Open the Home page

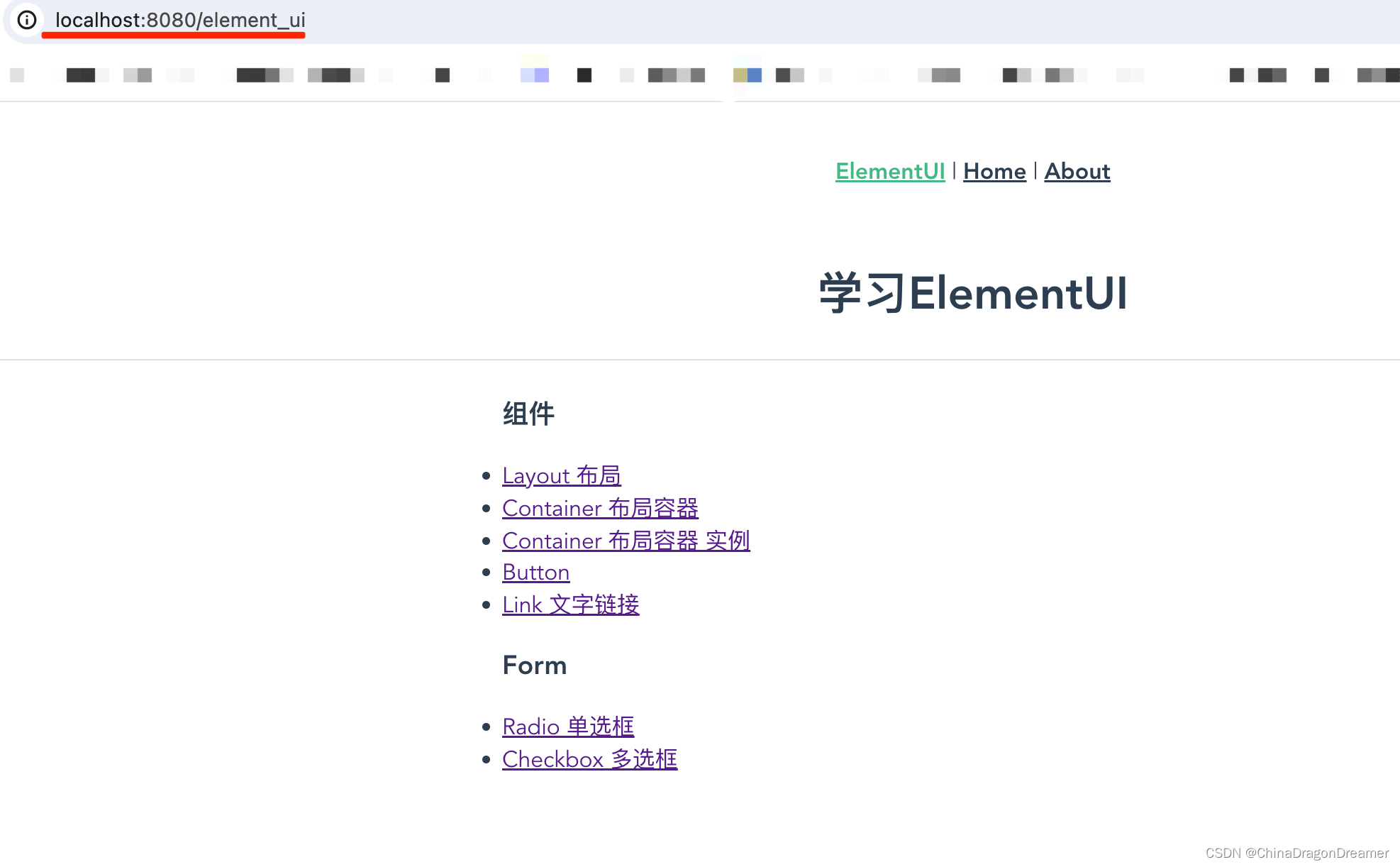point(994,171)
